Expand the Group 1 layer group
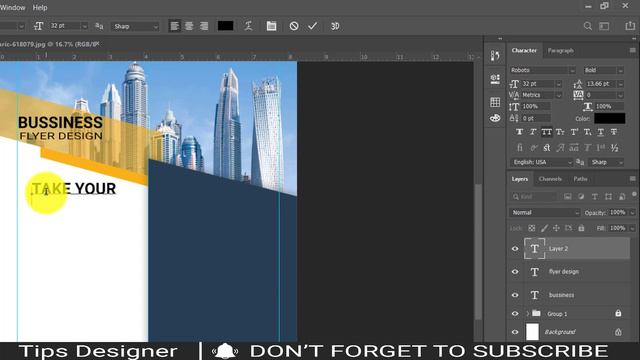This screenshot has width=640, height=360. click(x=527, y=314)
